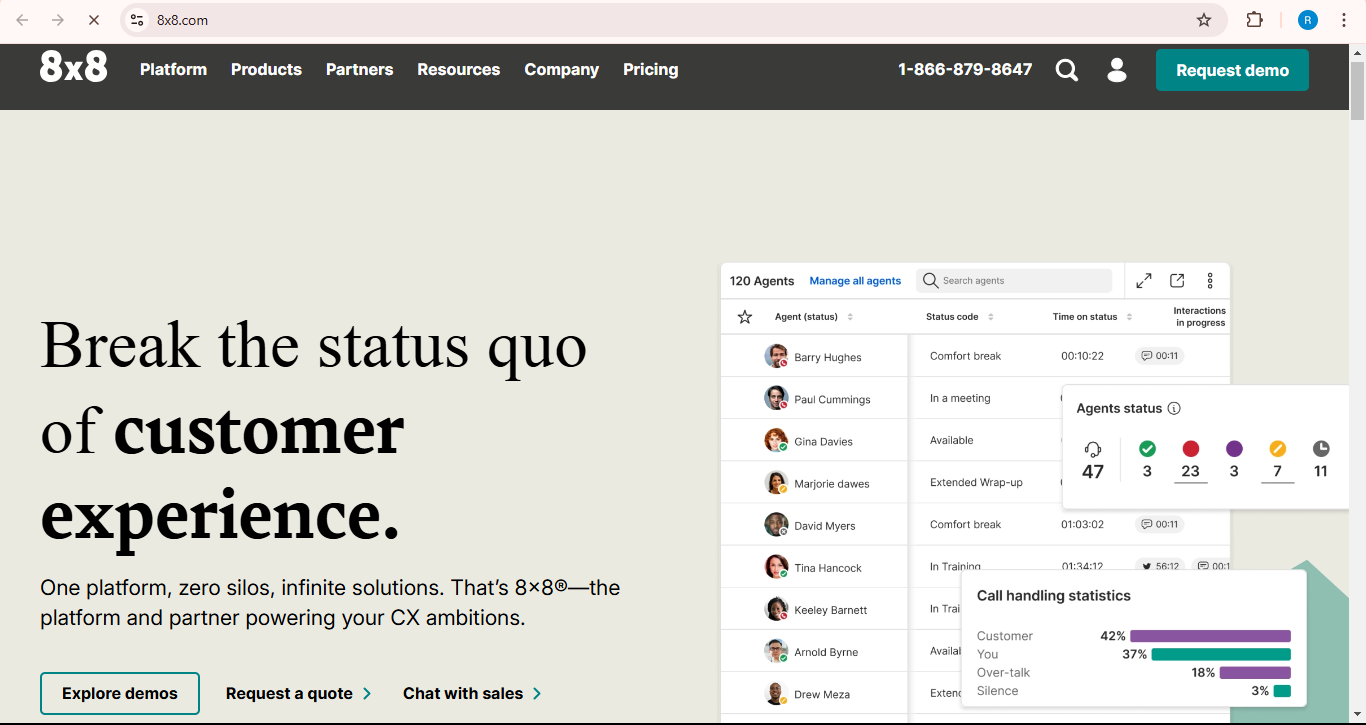Call the 1-866-879-8647 phone link
The image size is (1366, 725).
pyautogui.click(x=964, y=69)
